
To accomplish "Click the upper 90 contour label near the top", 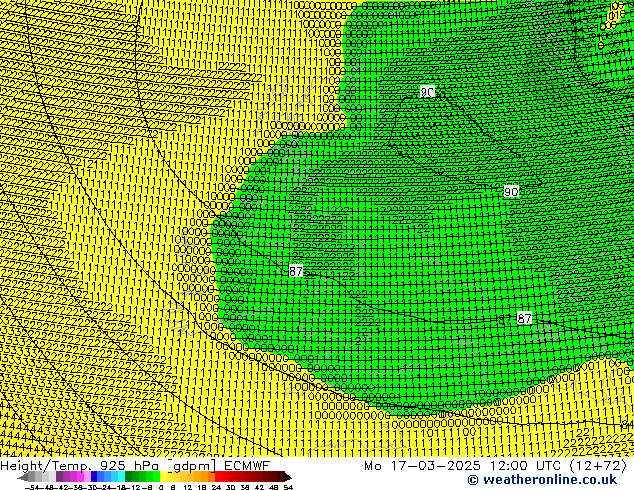I will [427, 92].
